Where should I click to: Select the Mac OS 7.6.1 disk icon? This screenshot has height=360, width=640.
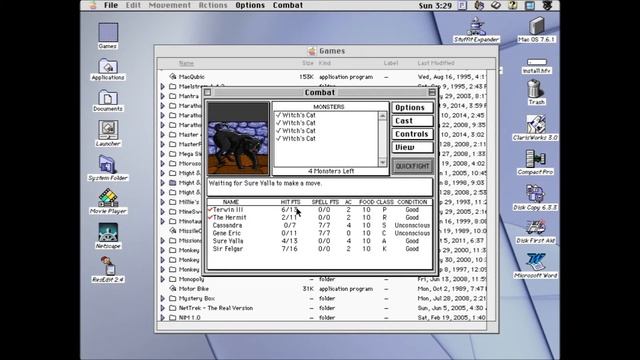pos(536,26)
